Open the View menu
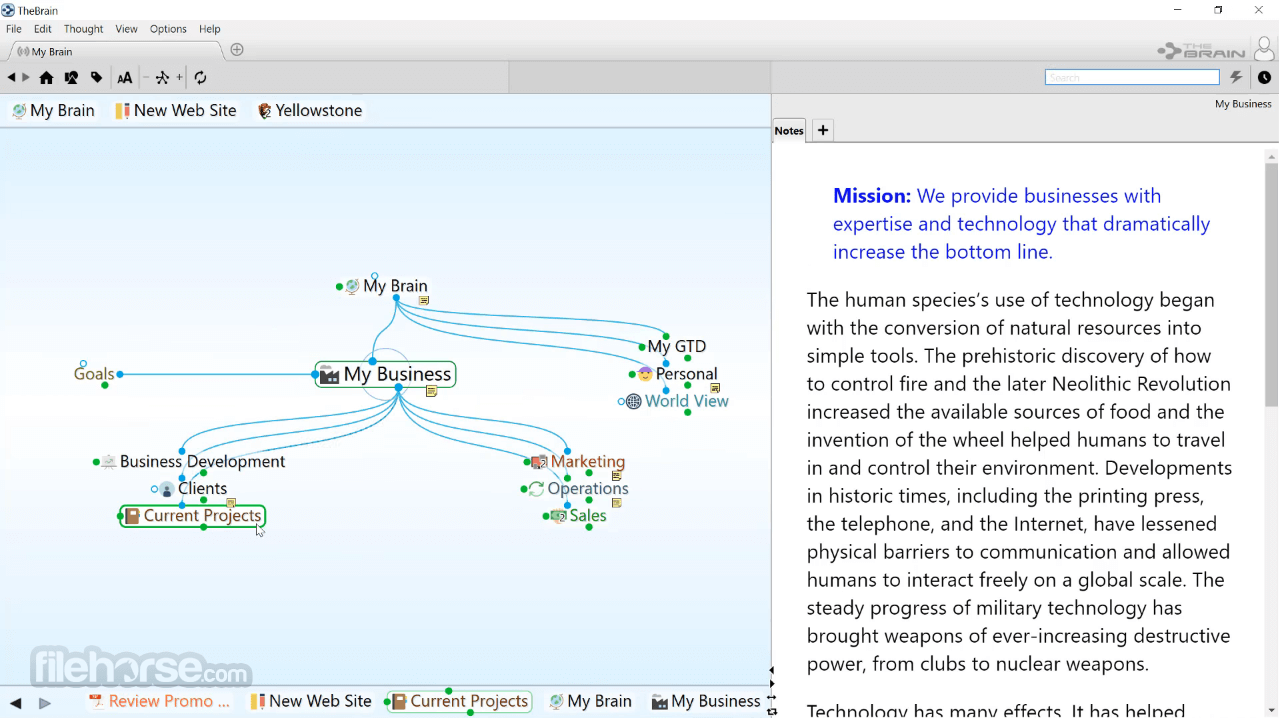The width and height of the screenshot is (1279, 718). pyautogui.click(x=126, y=29)
